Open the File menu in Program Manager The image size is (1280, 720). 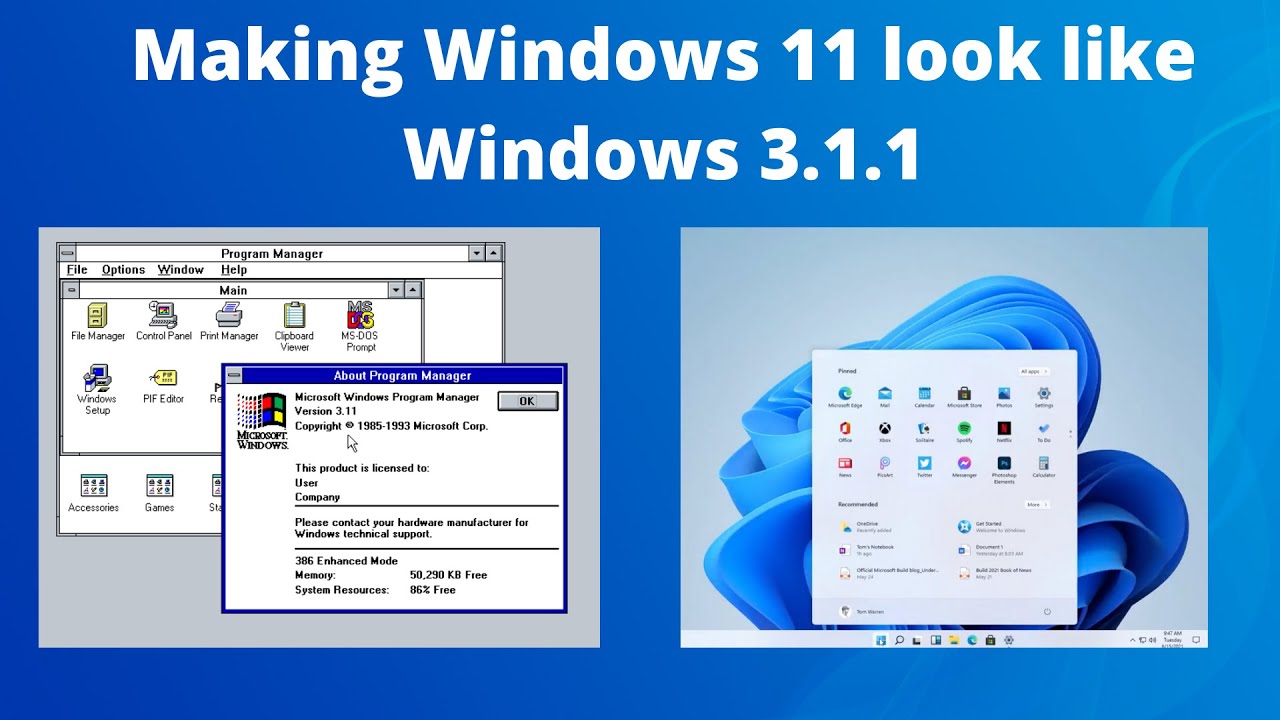pos(77,270)
